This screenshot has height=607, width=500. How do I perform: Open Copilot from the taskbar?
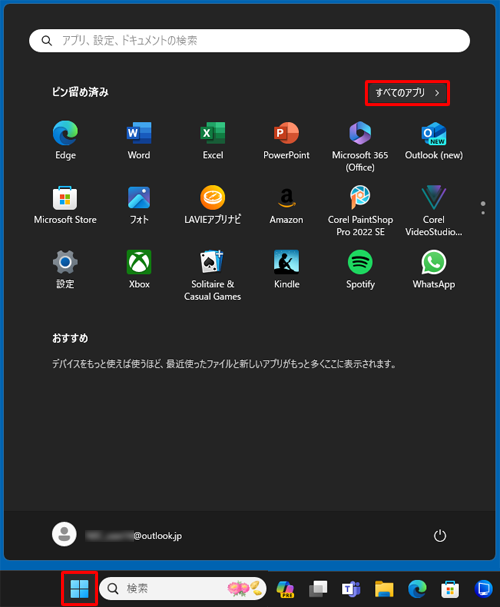(285, 589)
